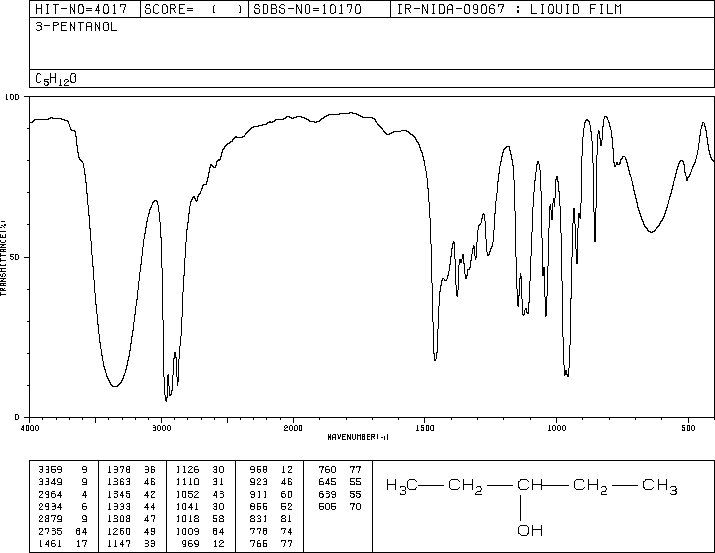Select the WAVENUMBER axis title
The image size is (715, 553).
358,437
